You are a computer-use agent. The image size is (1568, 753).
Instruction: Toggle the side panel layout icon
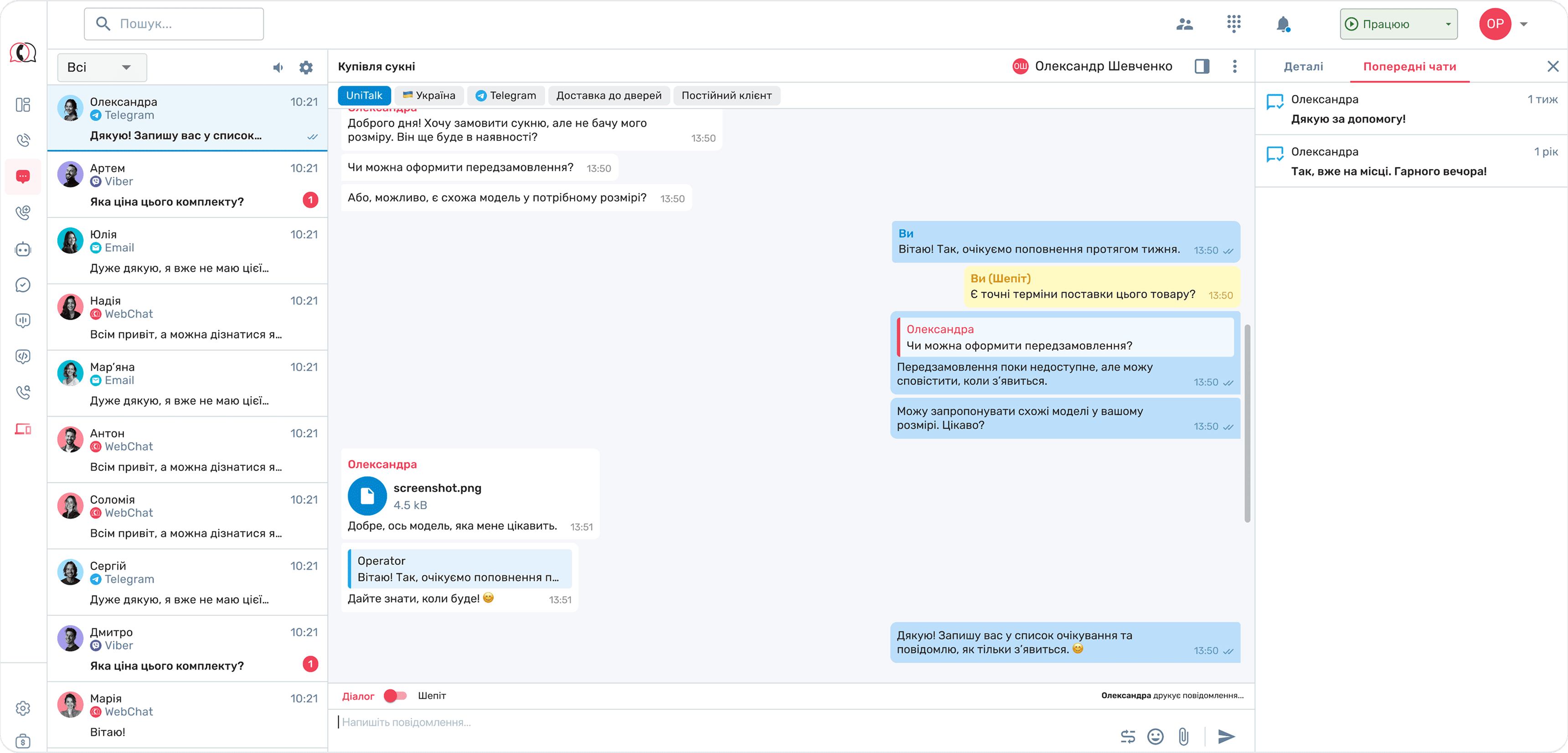click(1202, 67)
